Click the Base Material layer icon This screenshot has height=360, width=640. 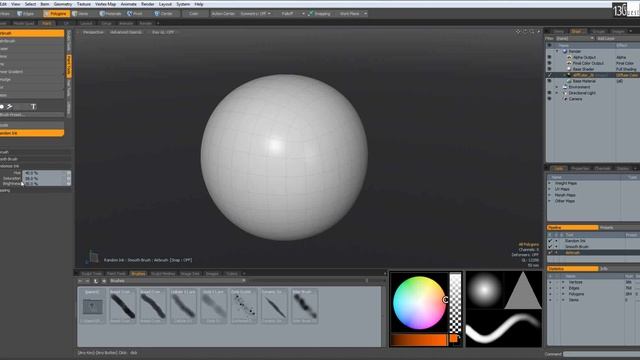(x=569, y=81)
